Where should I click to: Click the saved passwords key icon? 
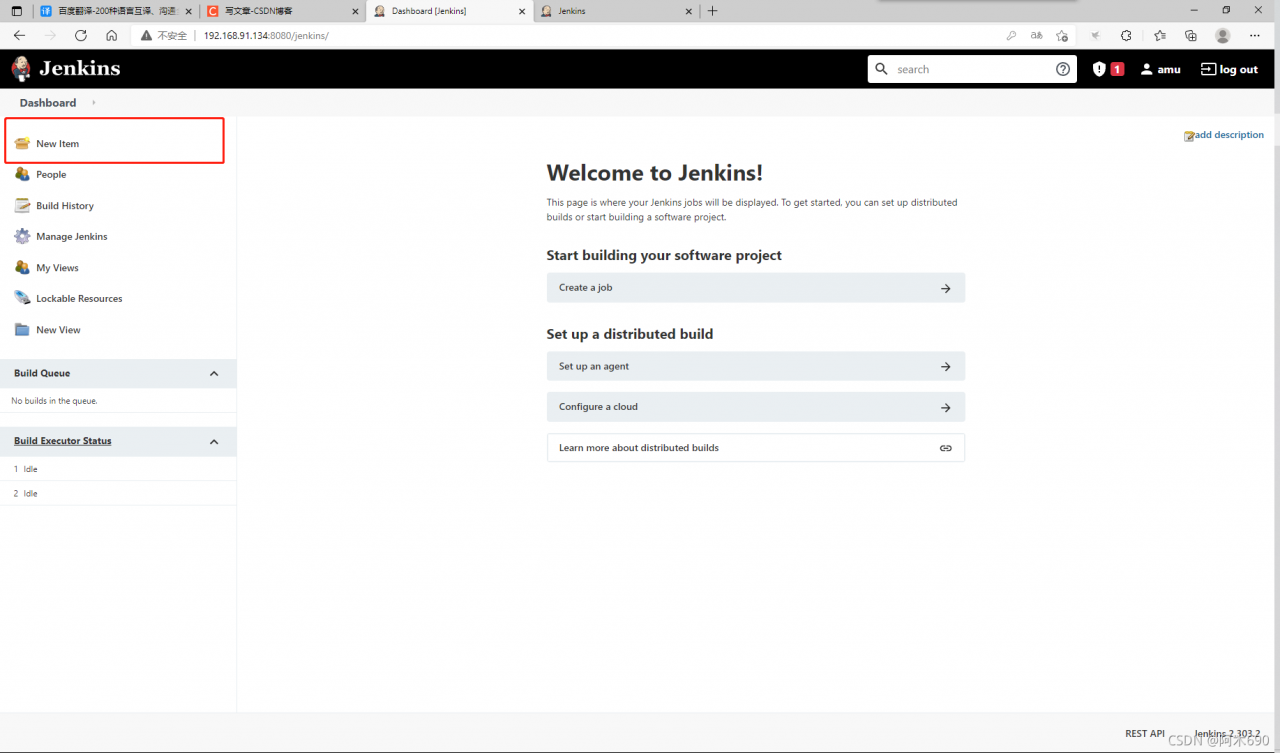pos(1011,35)
